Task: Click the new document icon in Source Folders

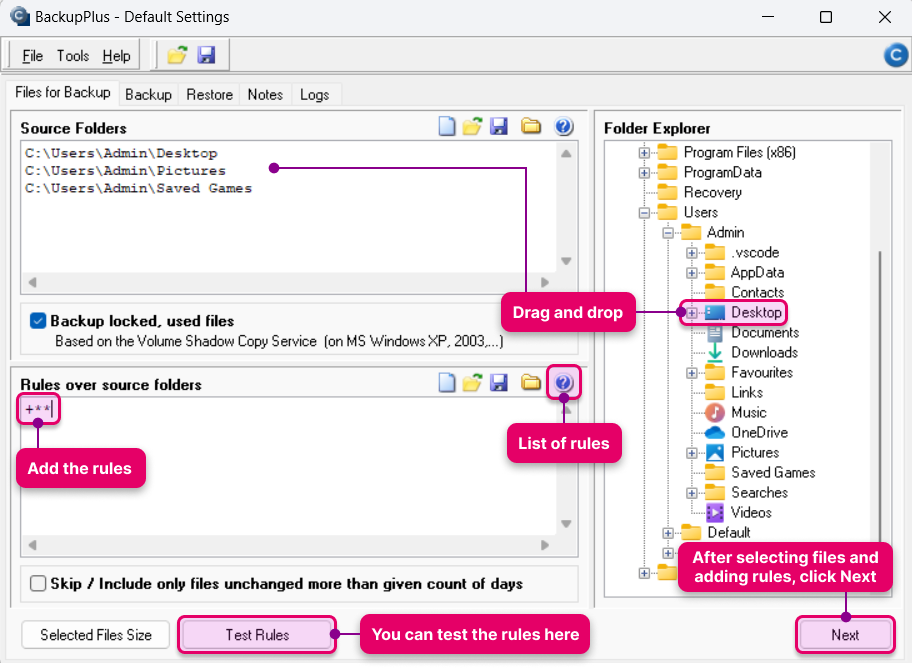Action: (x=447, y=126)
